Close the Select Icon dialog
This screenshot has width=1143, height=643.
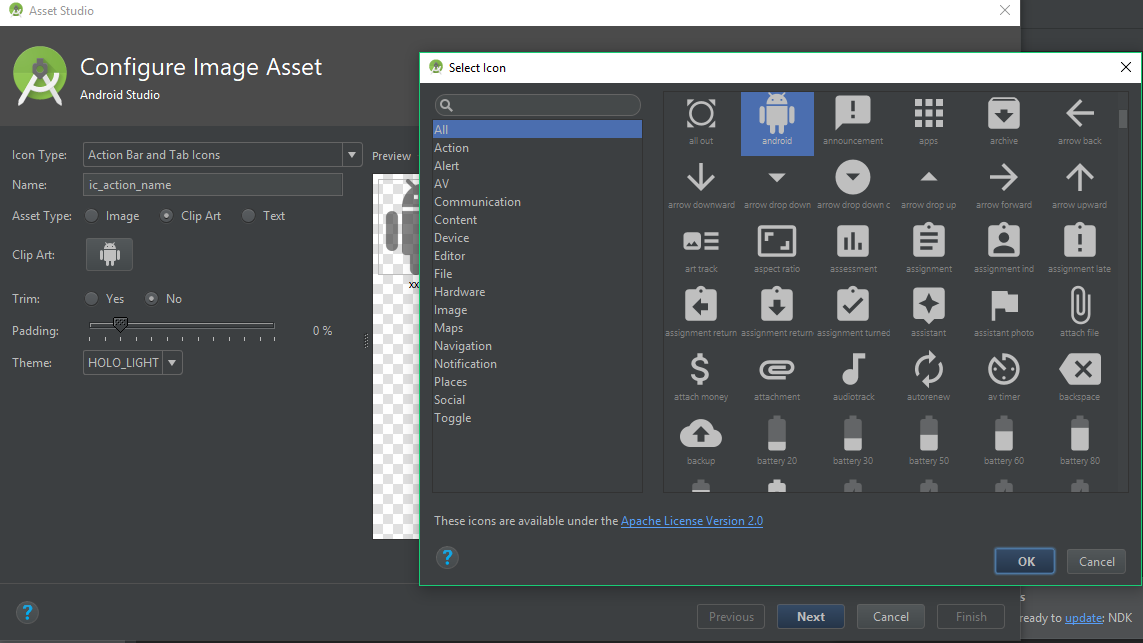click(1126, 67)
